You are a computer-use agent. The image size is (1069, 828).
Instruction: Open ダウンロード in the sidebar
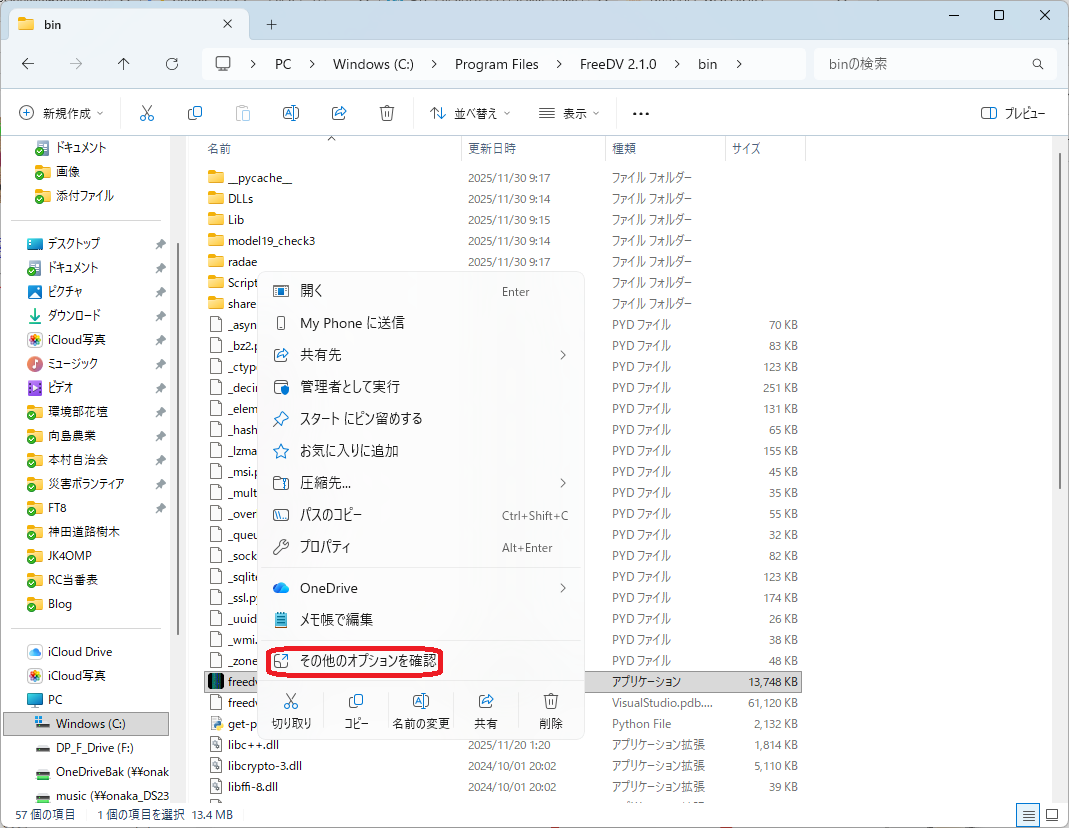[x=74, y=316]
